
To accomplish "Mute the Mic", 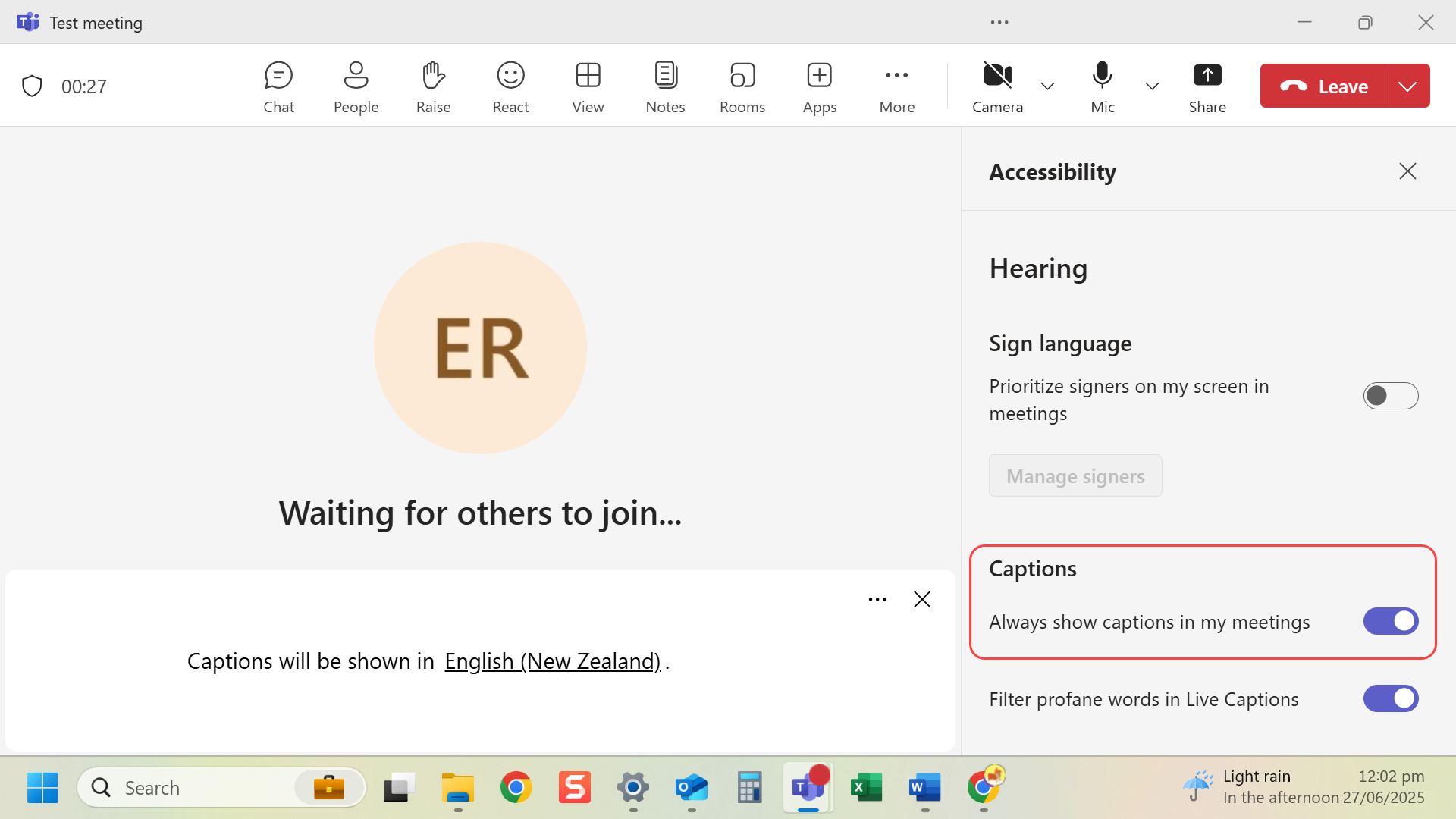I will [x=1103, y=87].
